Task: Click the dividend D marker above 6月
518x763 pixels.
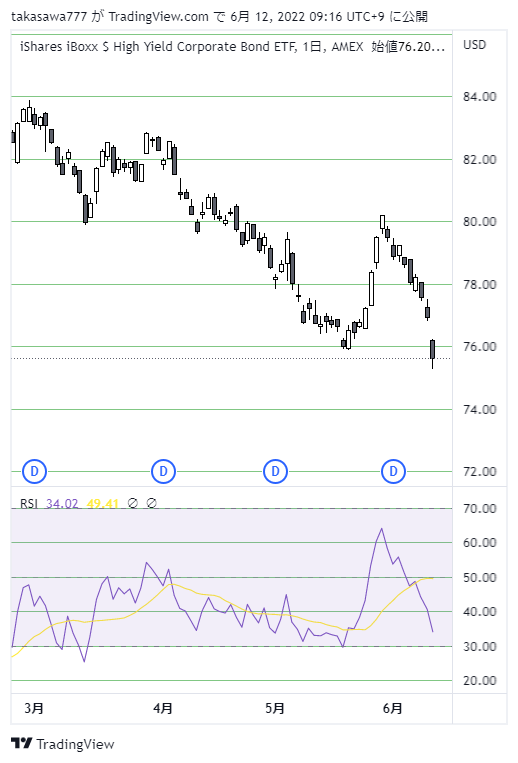Action: (x=393, y=471)
